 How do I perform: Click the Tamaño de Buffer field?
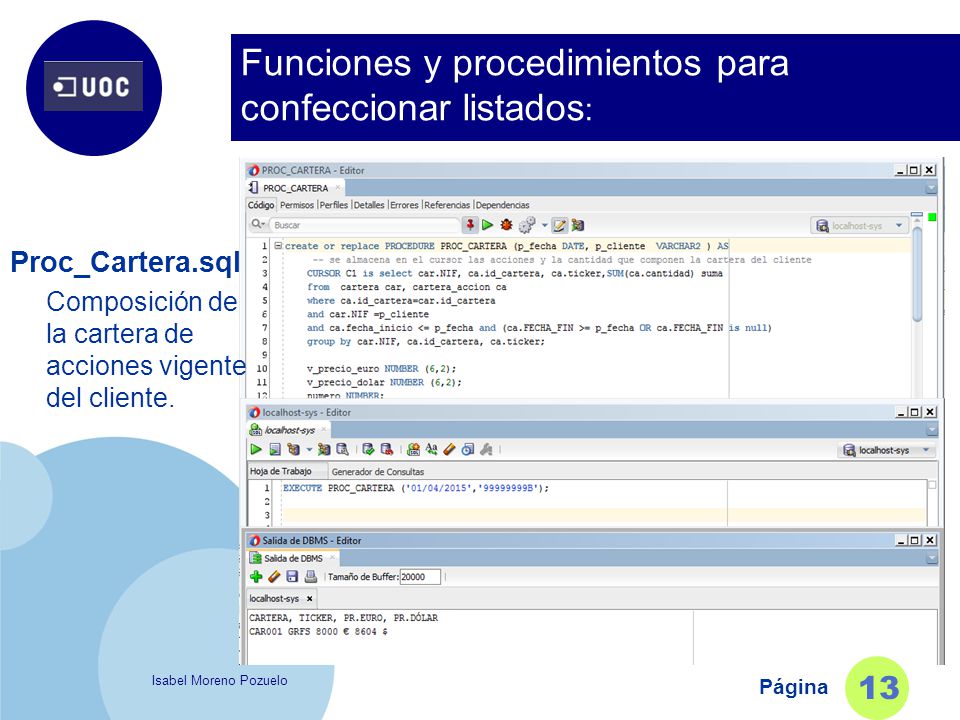tap(420, 577)
